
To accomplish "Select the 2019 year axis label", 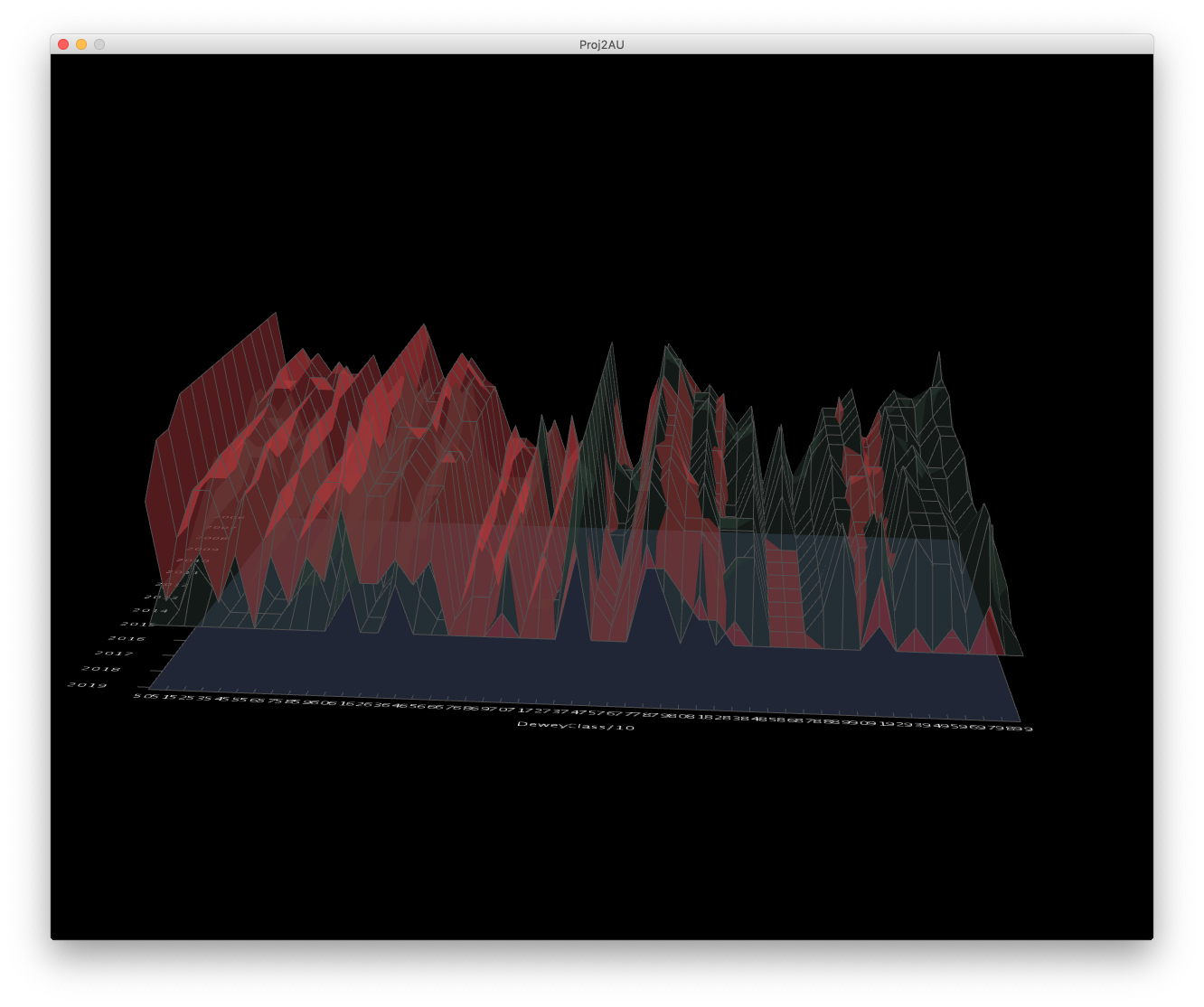I will point(87,685).
